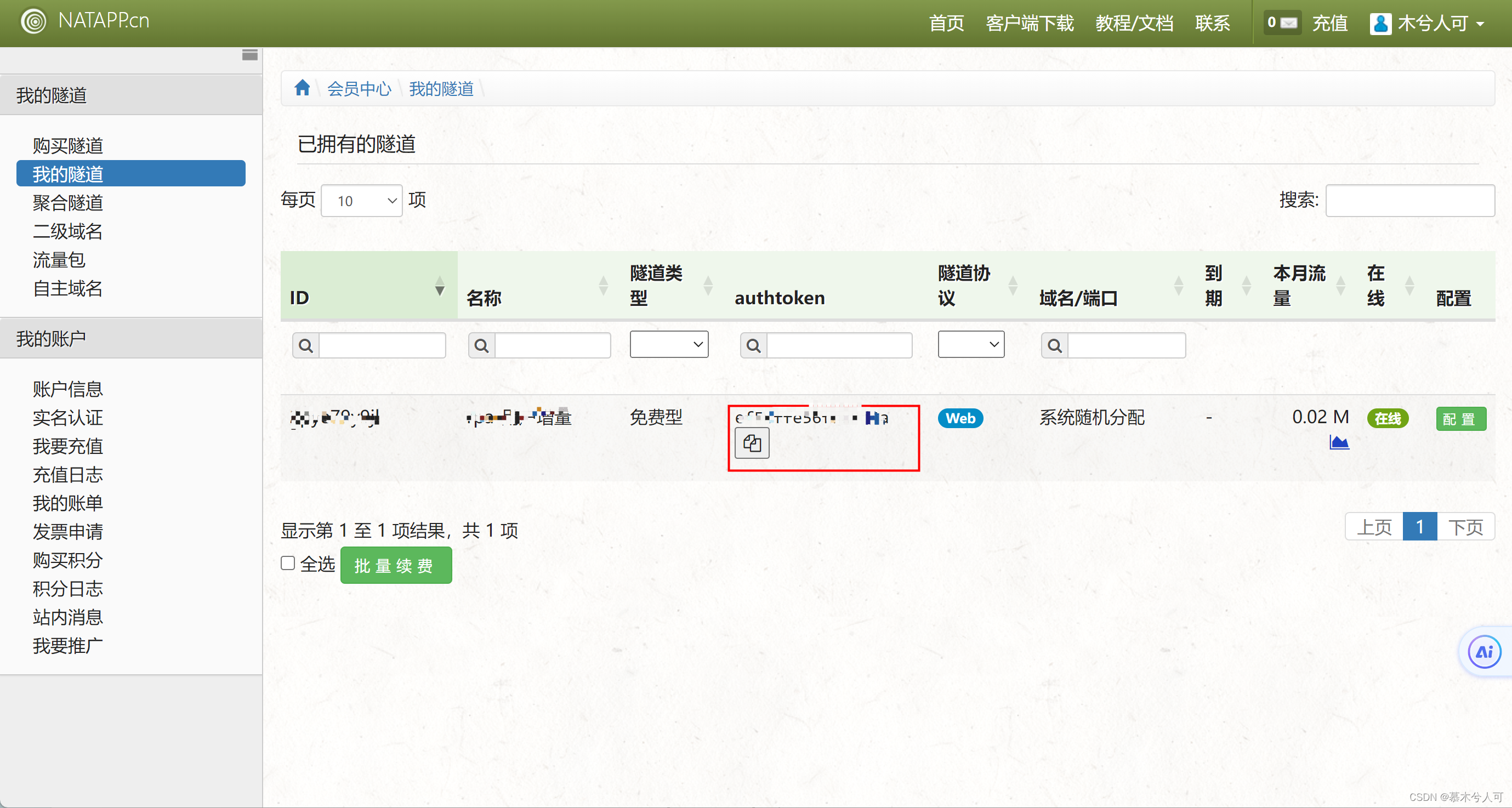Select 我的隧道 in the sidebar

131,174
